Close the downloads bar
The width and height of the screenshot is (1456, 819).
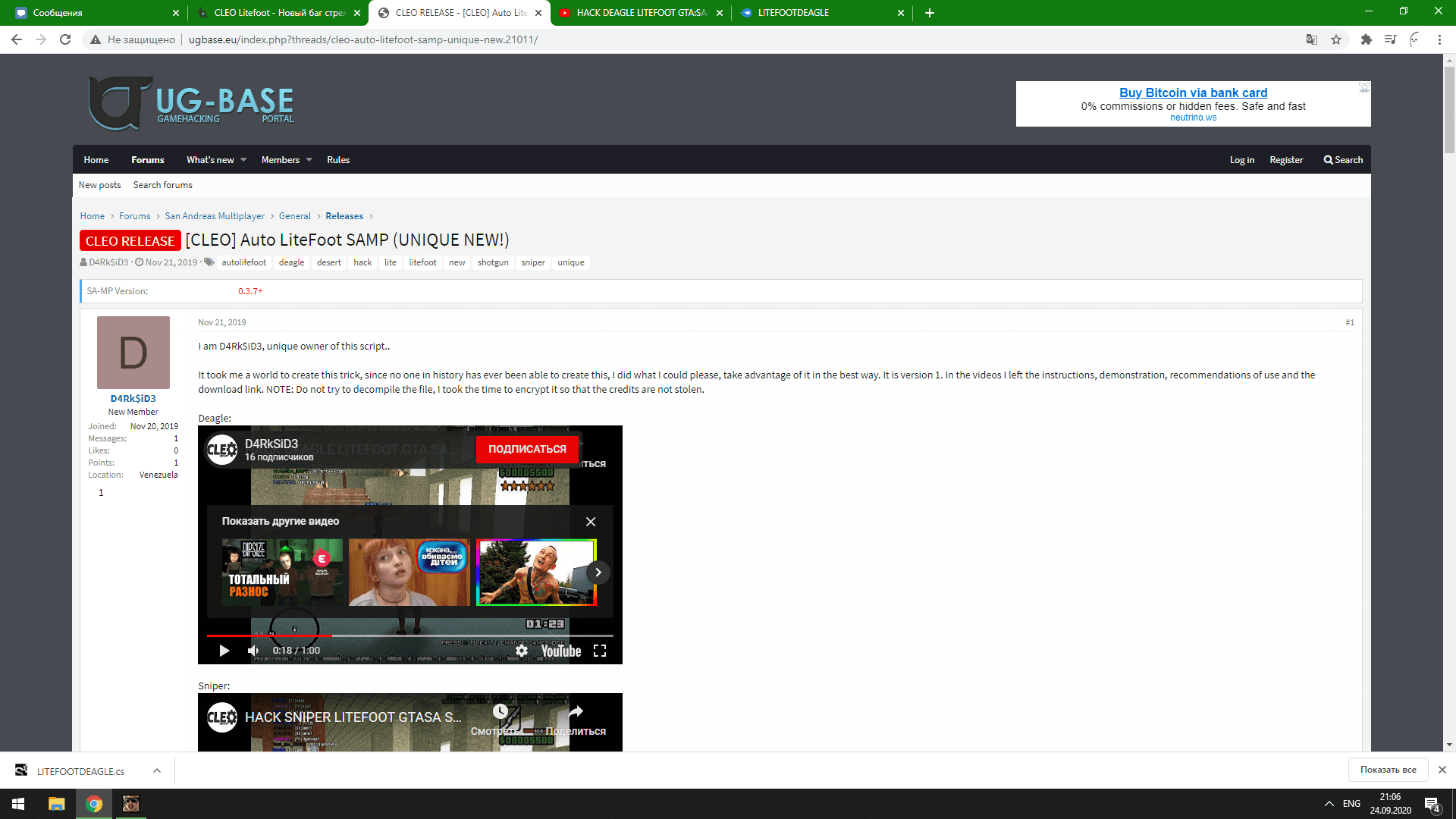(1442, 770)
